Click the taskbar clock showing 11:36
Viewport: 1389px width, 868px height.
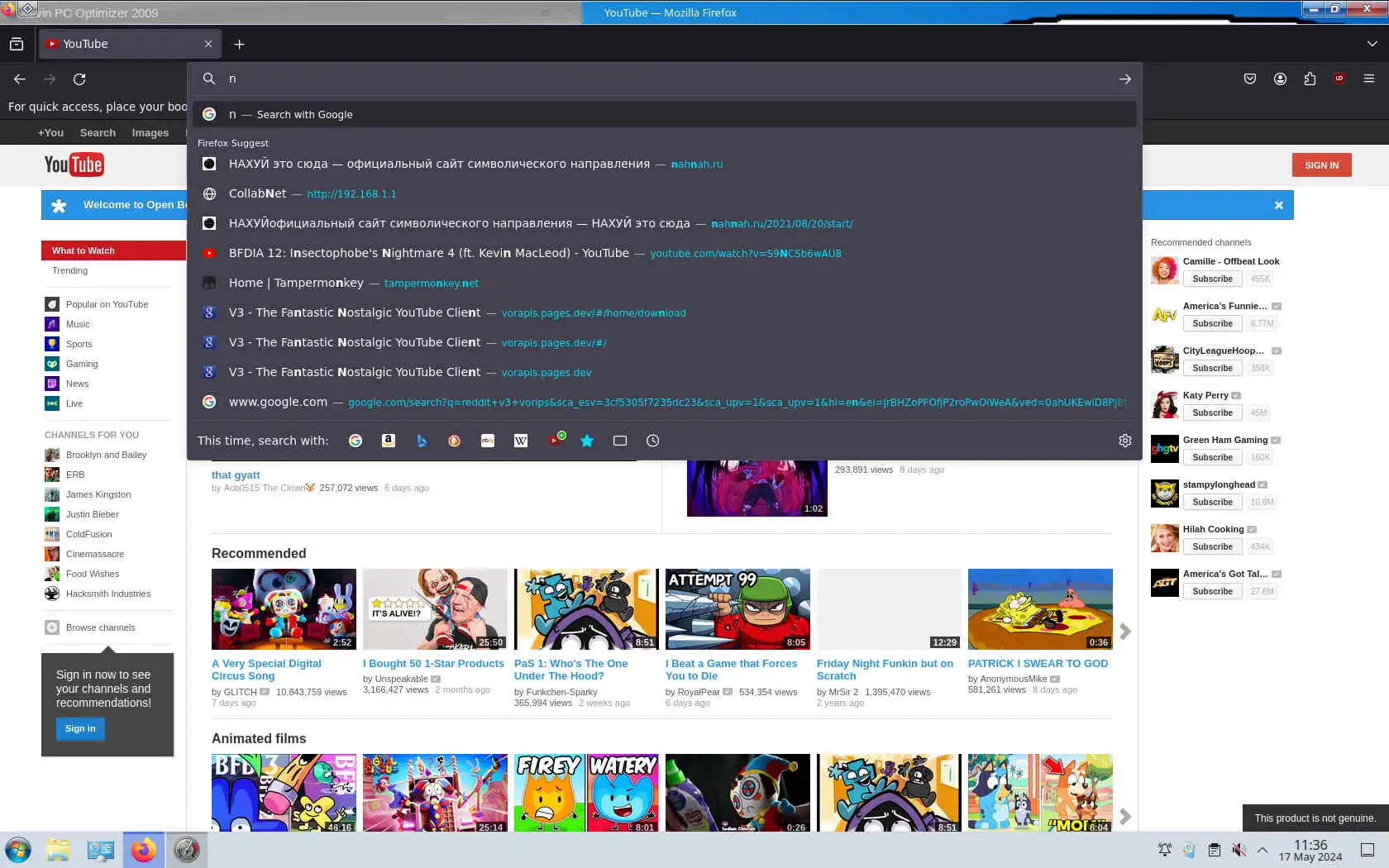pos(1310,850)
